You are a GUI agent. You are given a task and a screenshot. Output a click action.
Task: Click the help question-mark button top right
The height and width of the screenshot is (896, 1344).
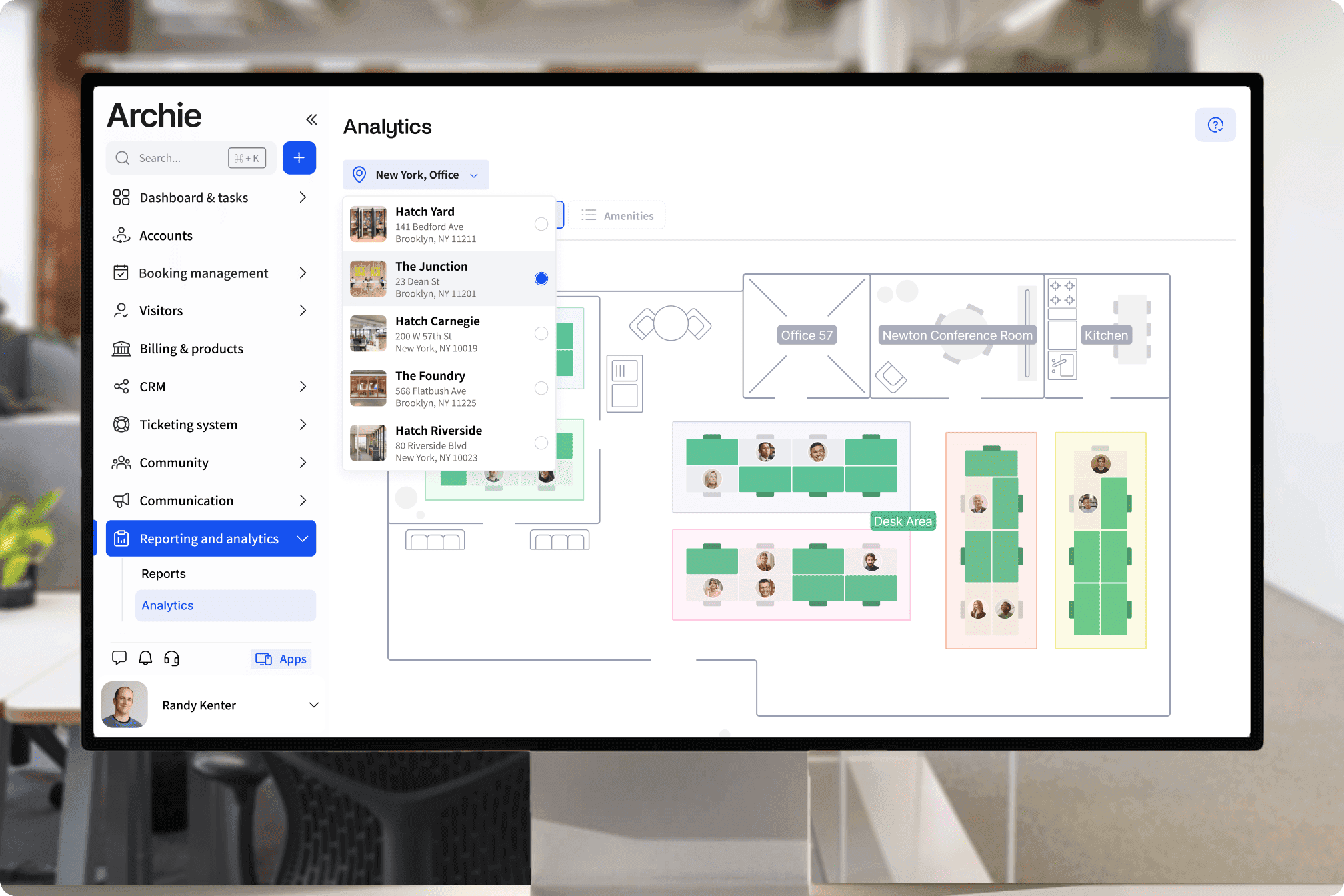[1215, 125]
